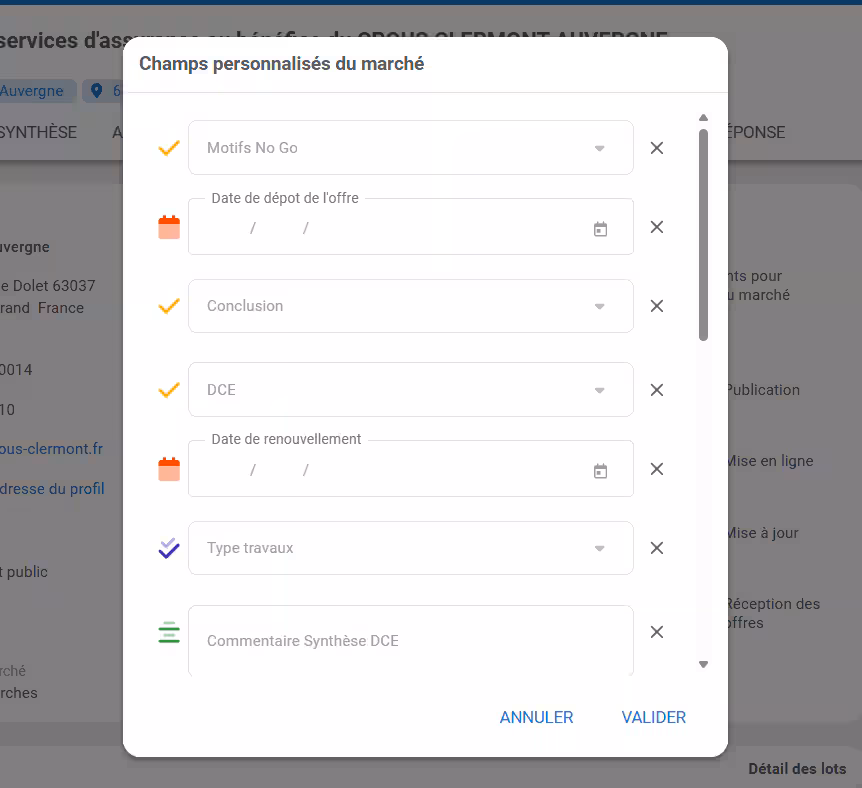Delete the Conclusion field with X

point(657,306)
